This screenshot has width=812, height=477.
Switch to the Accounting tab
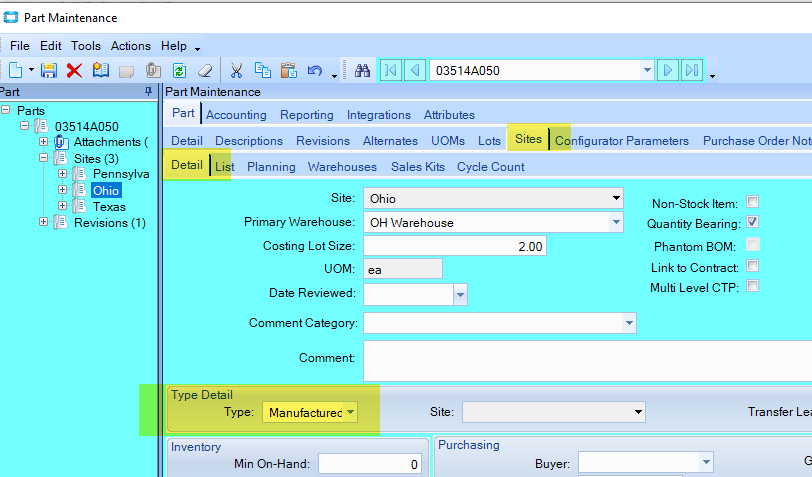tap(236, 114)
